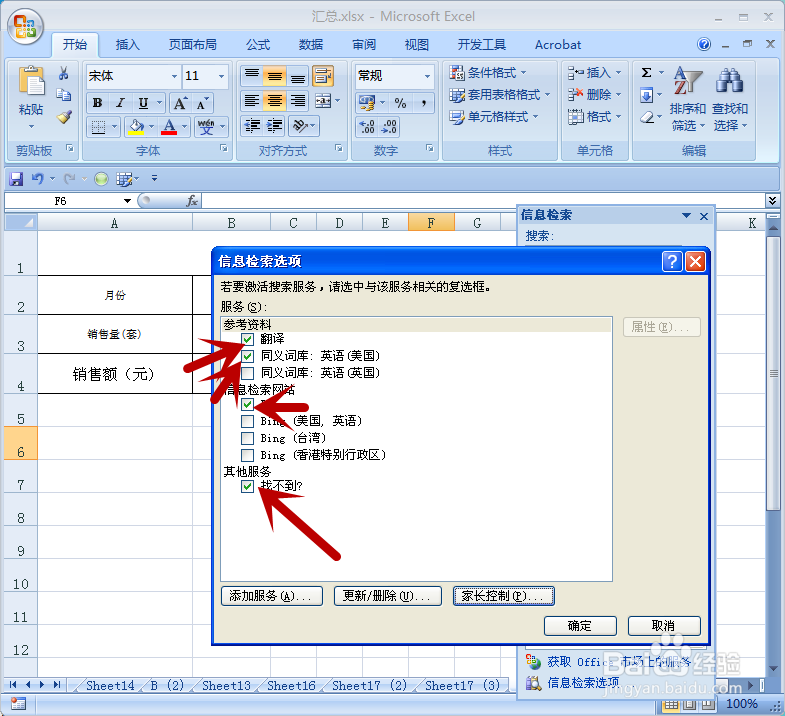The image size is (785, 716).
Task: Decrease font size with small A
Action: click(x=202, y=103)
